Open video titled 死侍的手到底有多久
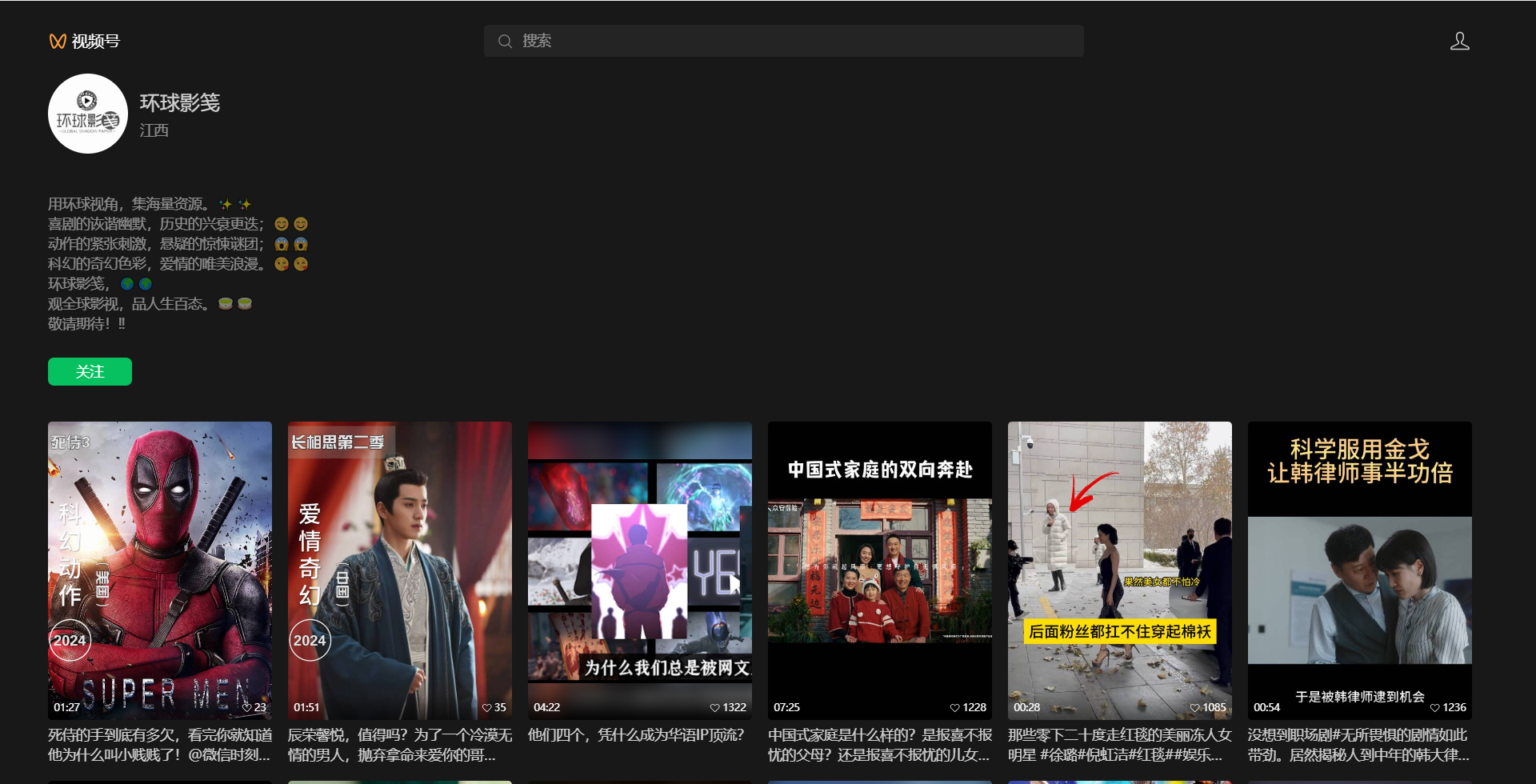The height and width of the screenshot is (784, 1536). (160, 745)
